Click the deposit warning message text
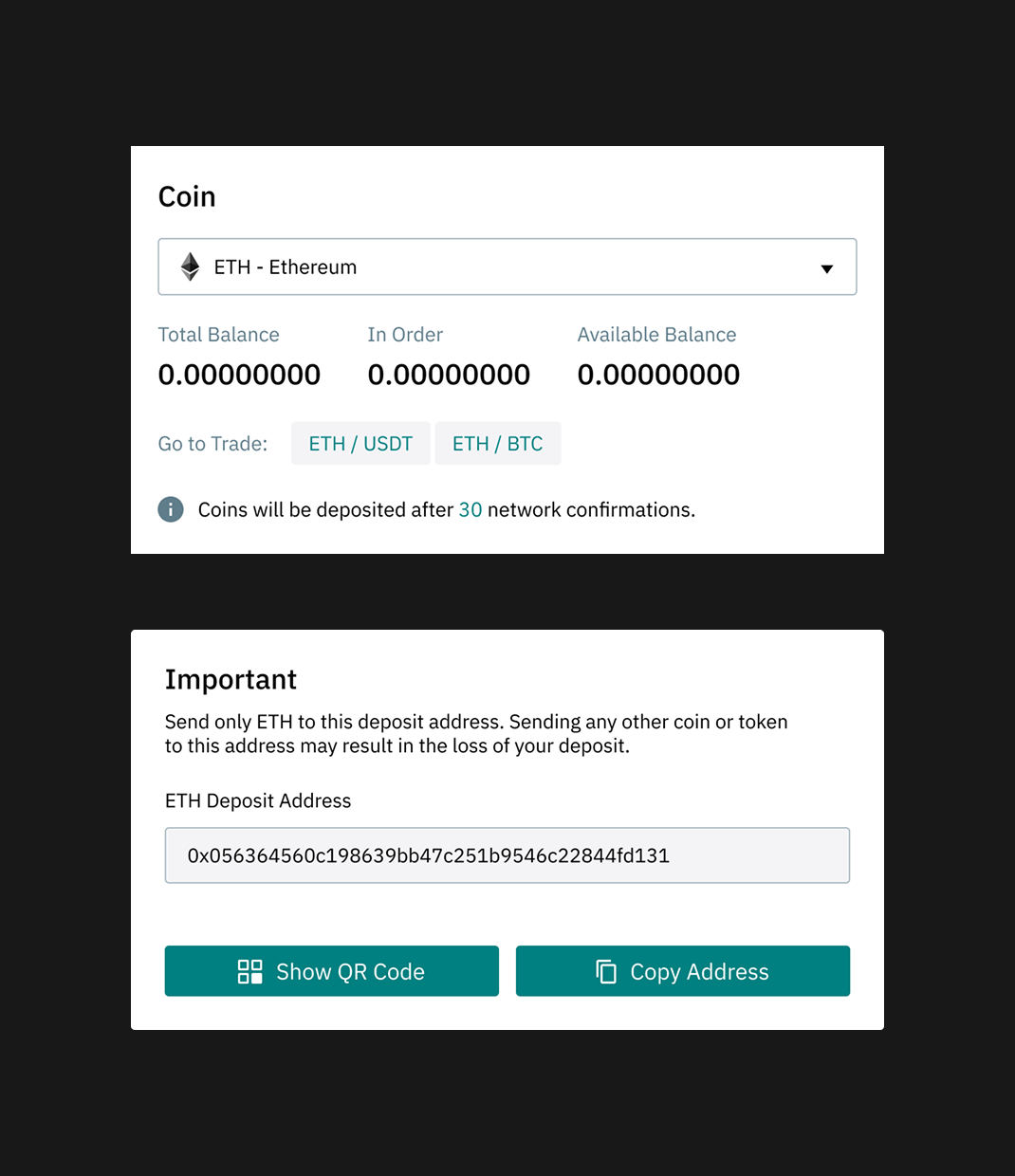Image resolution: width=1015 pixels, height=1176 pixels. click(476, 734)
